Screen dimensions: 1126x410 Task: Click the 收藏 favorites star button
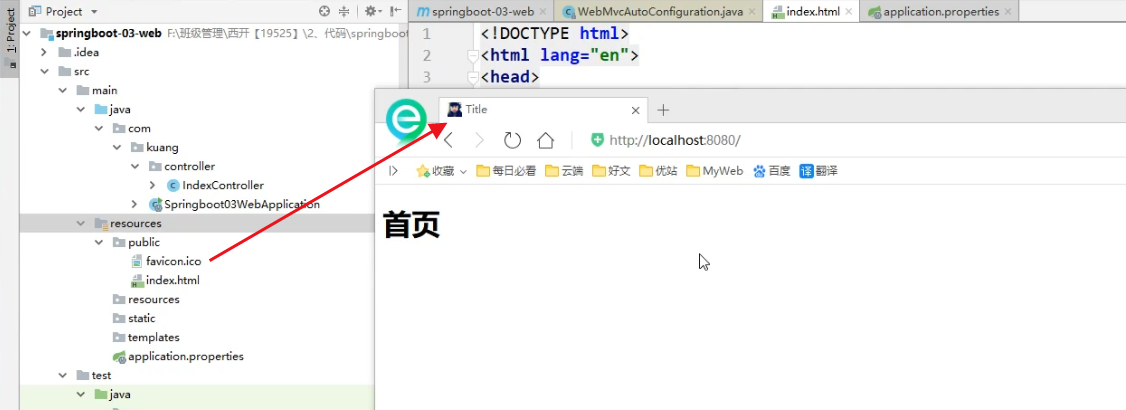pos(436,171)
